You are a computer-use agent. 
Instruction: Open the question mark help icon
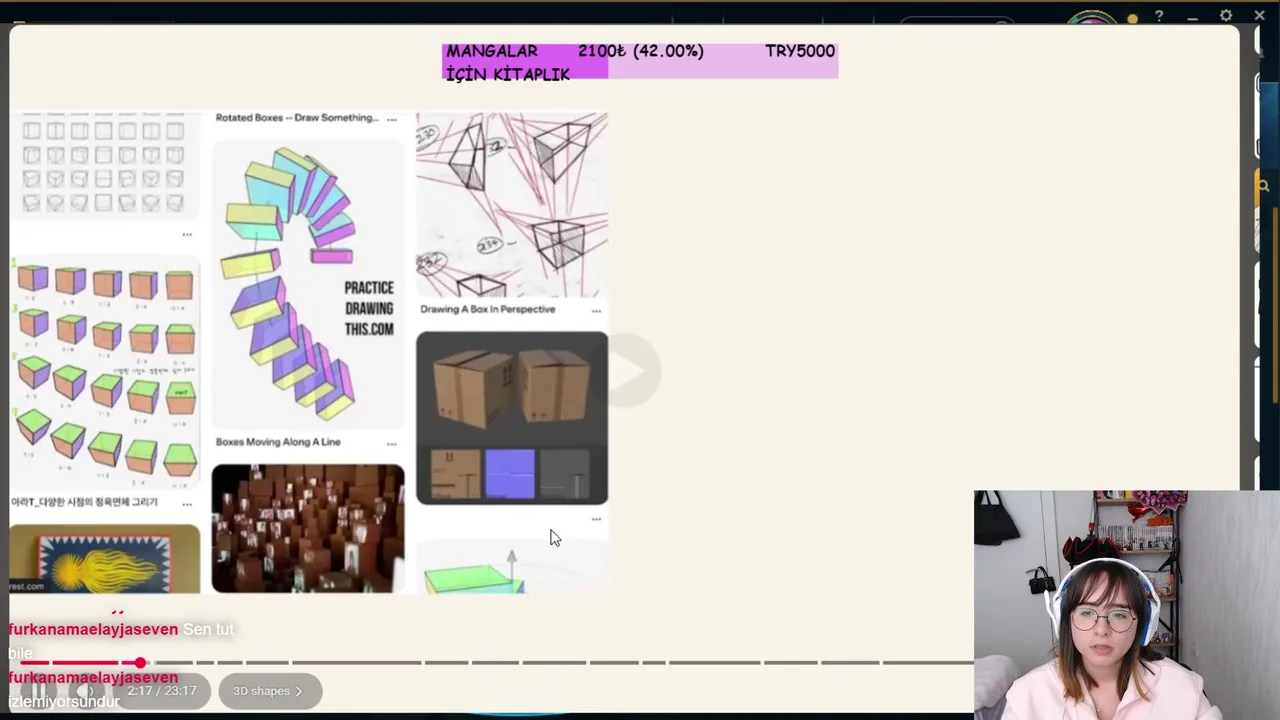[1159, 16]
